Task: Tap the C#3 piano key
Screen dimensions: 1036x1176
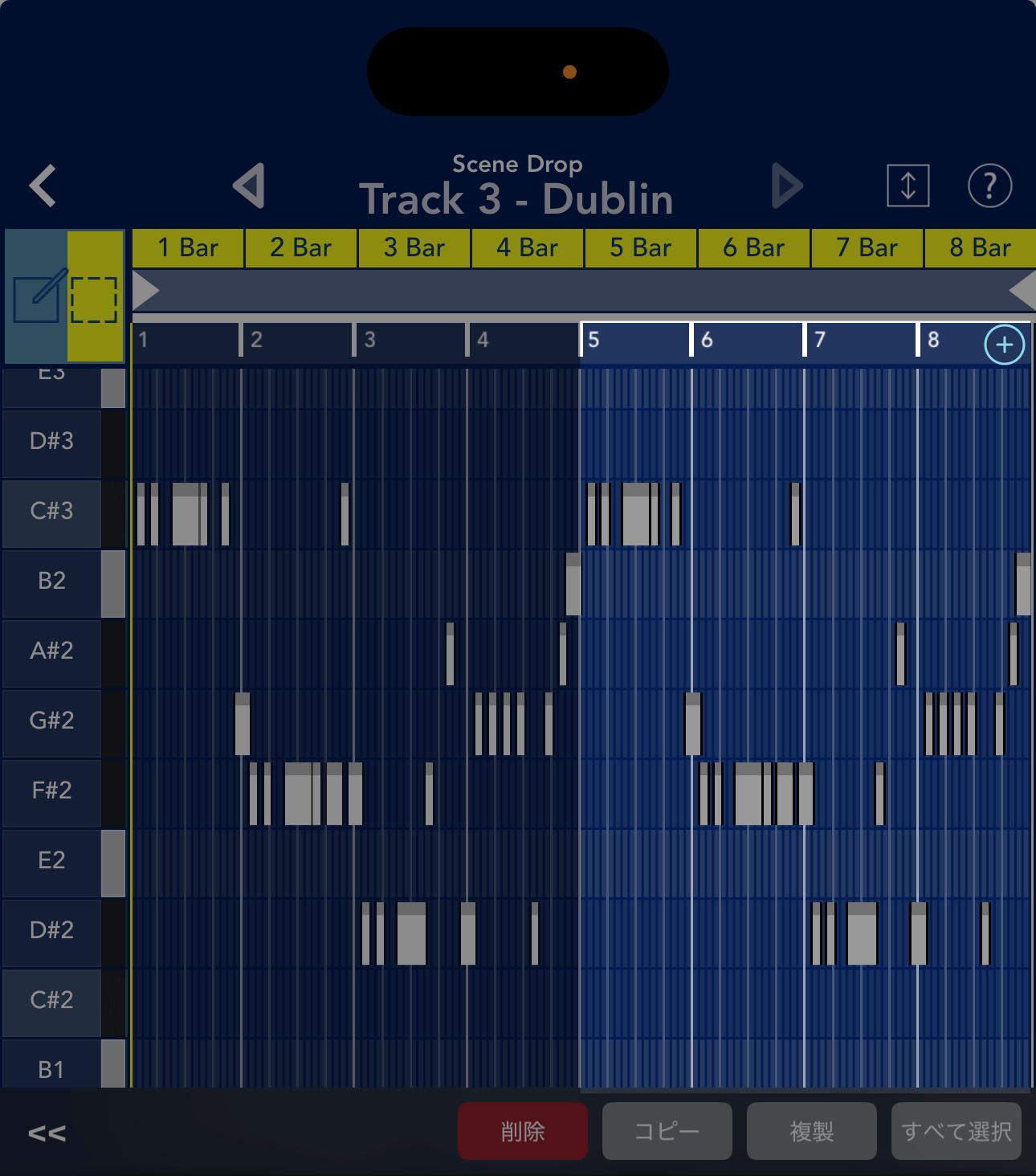Action: [52, 512]
